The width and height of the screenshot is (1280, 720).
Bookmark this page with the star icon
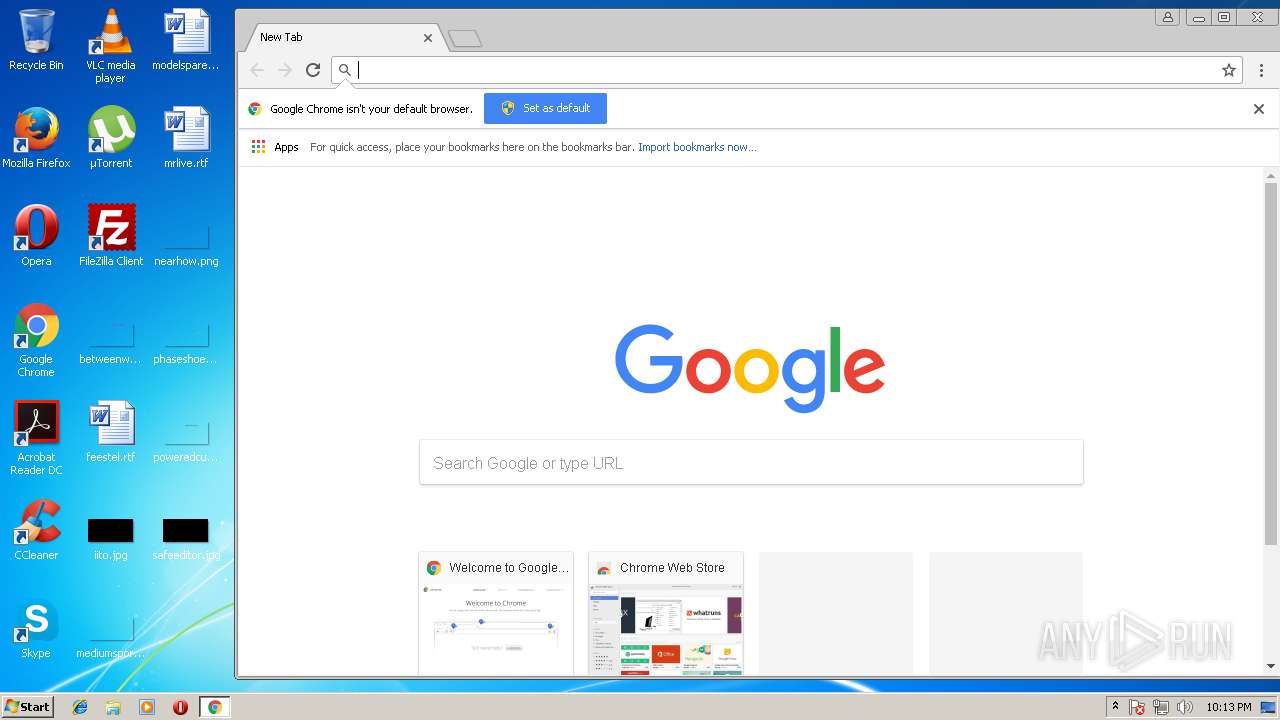pyautogui.click(x=1229, y=70)
